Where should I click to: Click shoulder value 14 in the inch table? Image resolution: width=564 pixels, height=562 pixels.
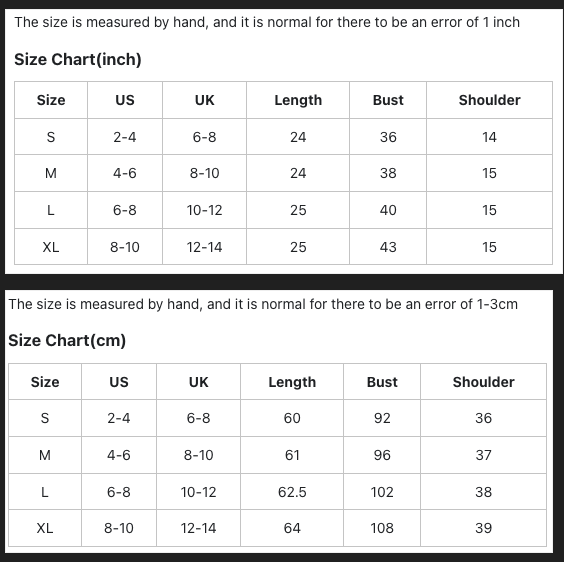coord(489,137)
